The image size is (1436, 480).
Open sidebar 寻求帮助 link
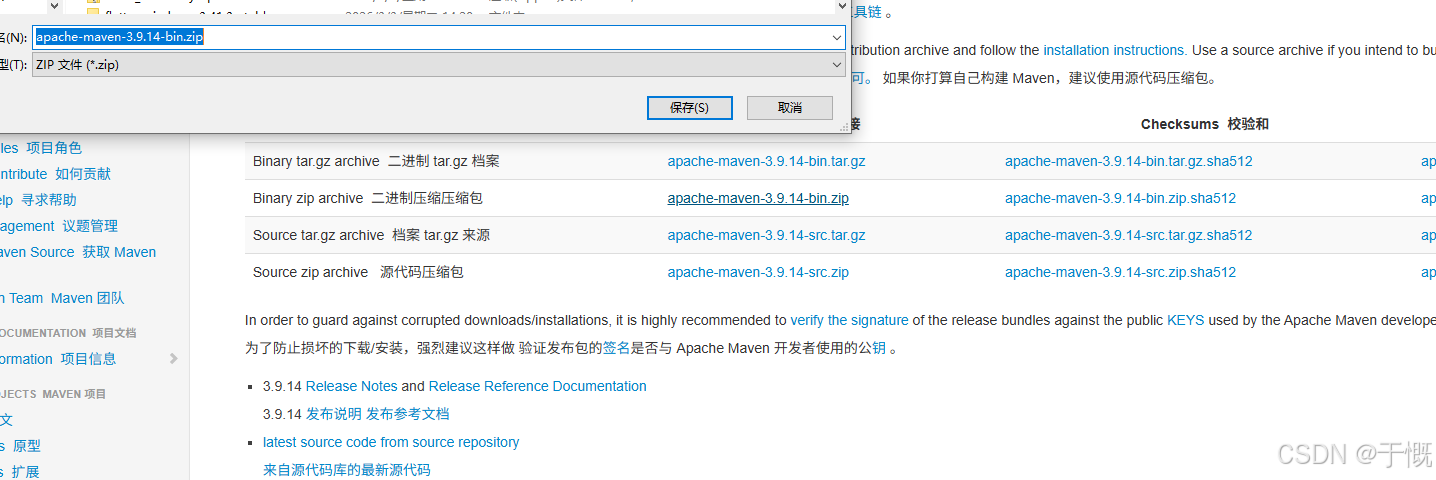49,200
